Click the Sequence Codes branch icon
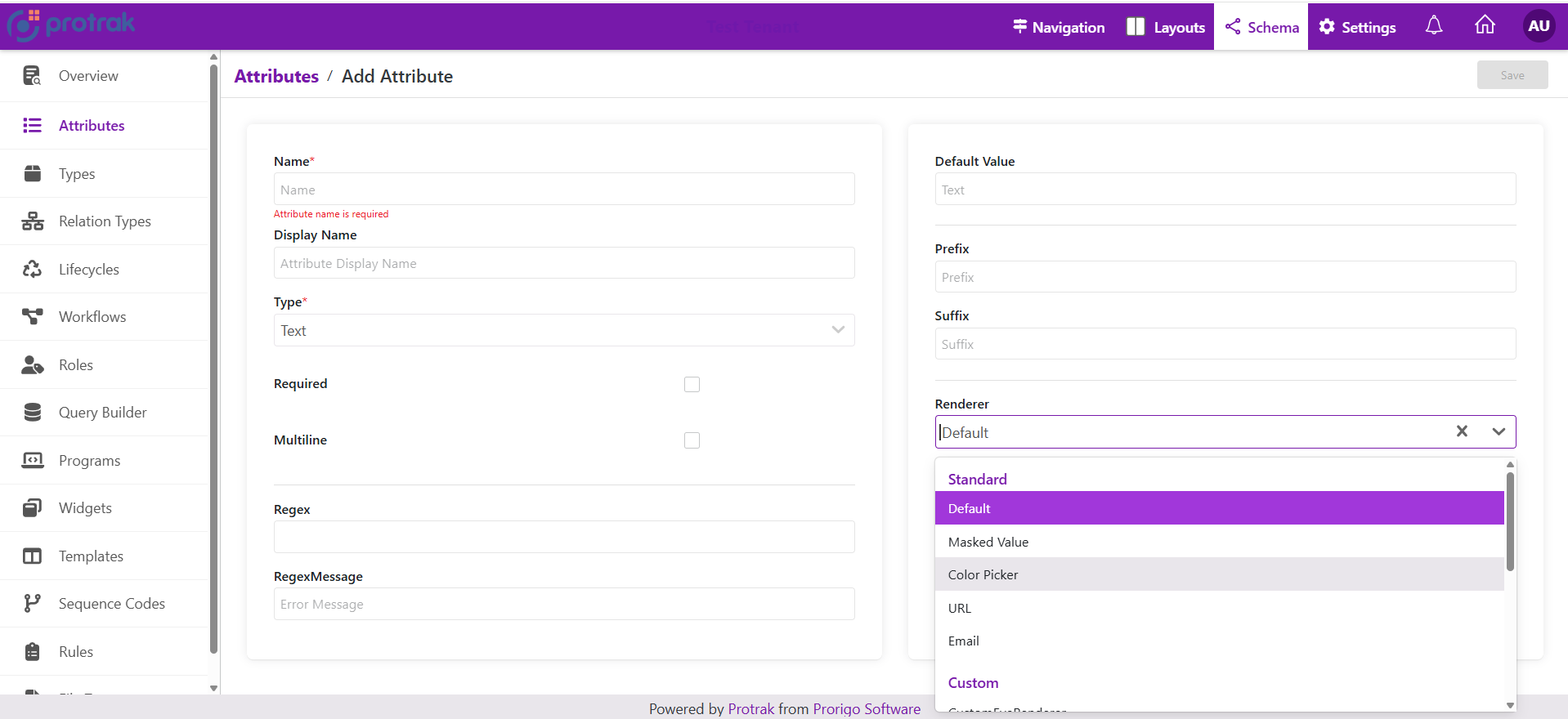1568x719 pixels. pyautogui.click(x=32, y=603)
